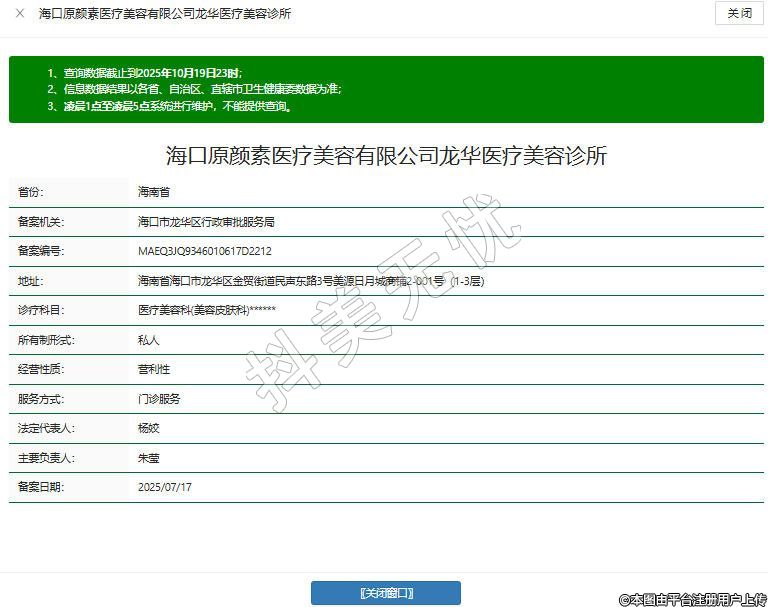Image resolution: width=768 pixels, height=607 pixels.
Task: Click the system maintenance notice line
Action: tap(170, 105)
